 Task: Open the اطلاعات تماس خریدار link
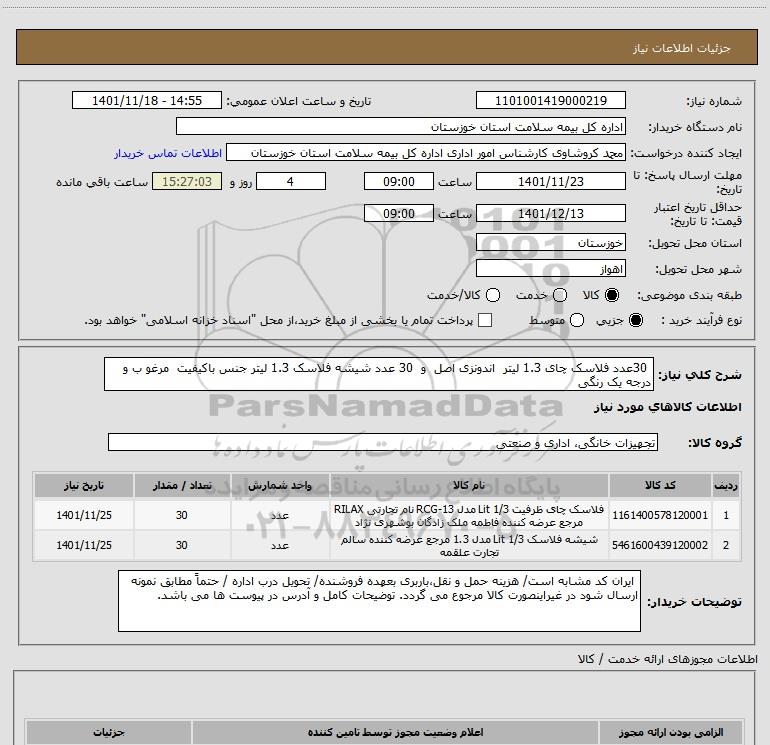[x=168, y=153]
